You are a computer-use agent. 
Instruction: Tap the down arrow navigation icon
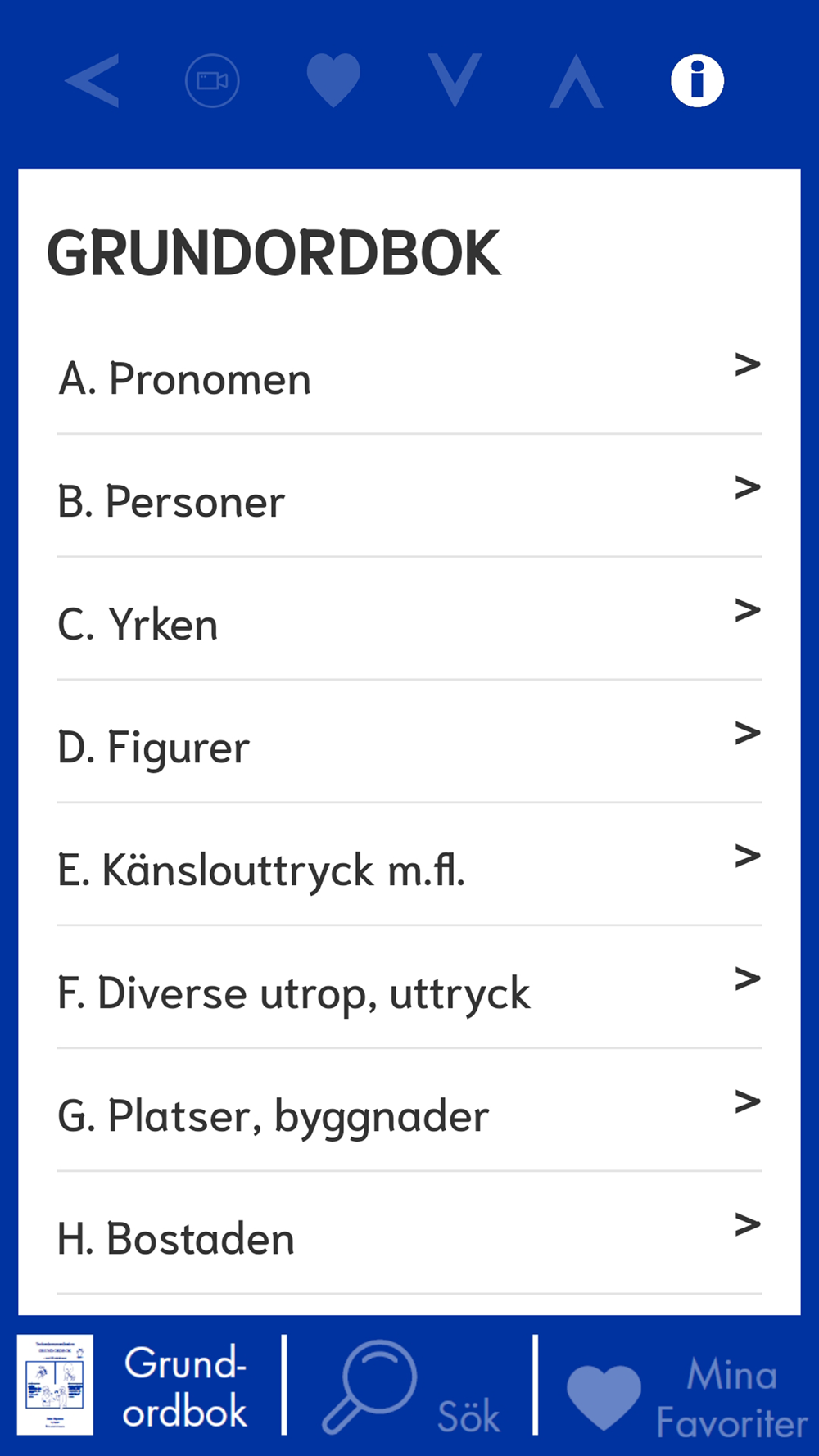(455, 81)
